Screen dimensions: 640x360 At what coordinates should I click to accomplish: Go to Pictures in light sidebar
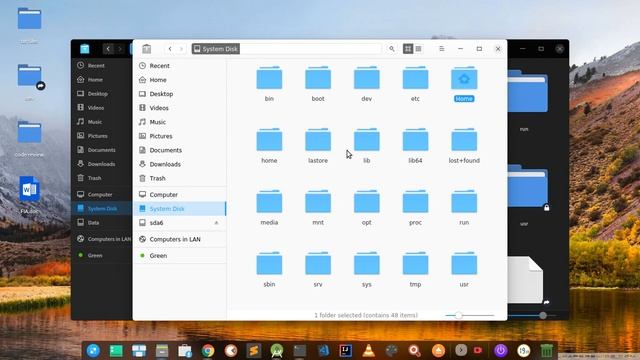(x=180, y=136)
